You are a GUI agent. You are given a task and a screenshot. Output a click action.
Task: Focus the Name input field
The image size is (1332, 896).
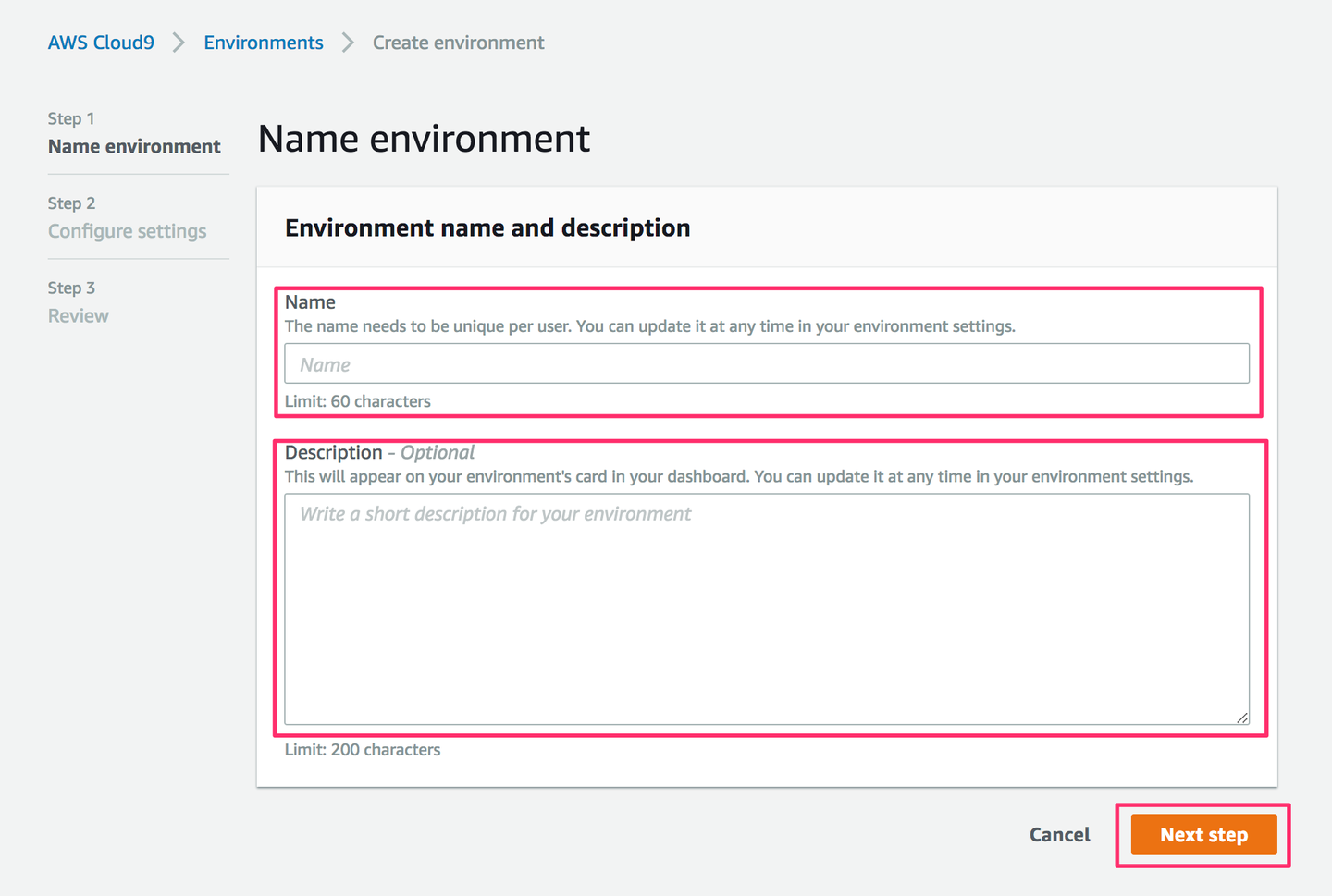tap(766, 364)
